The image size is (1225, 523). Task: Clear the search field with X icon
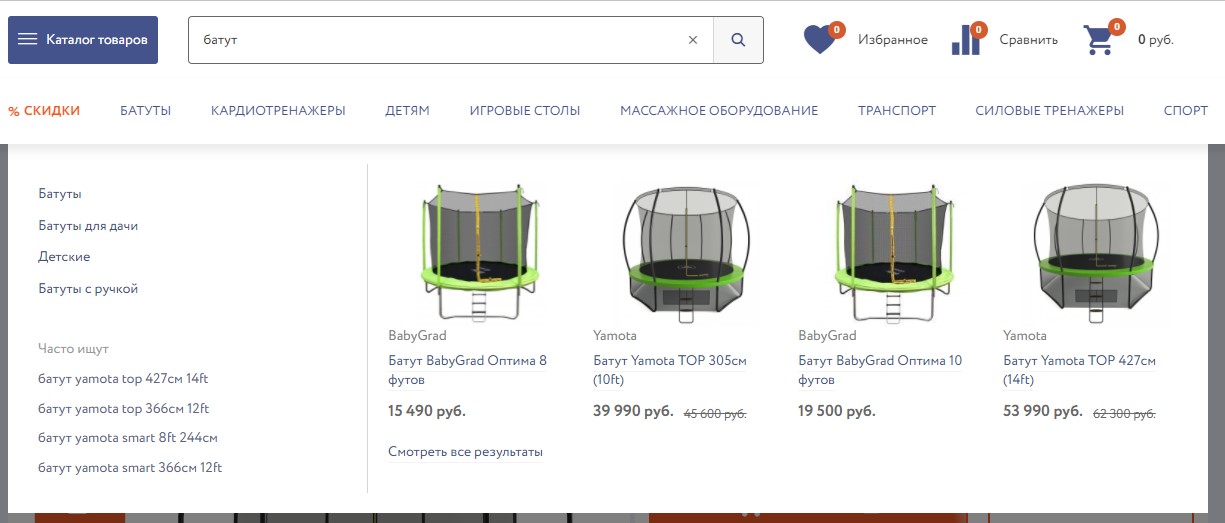pos(693,40)
